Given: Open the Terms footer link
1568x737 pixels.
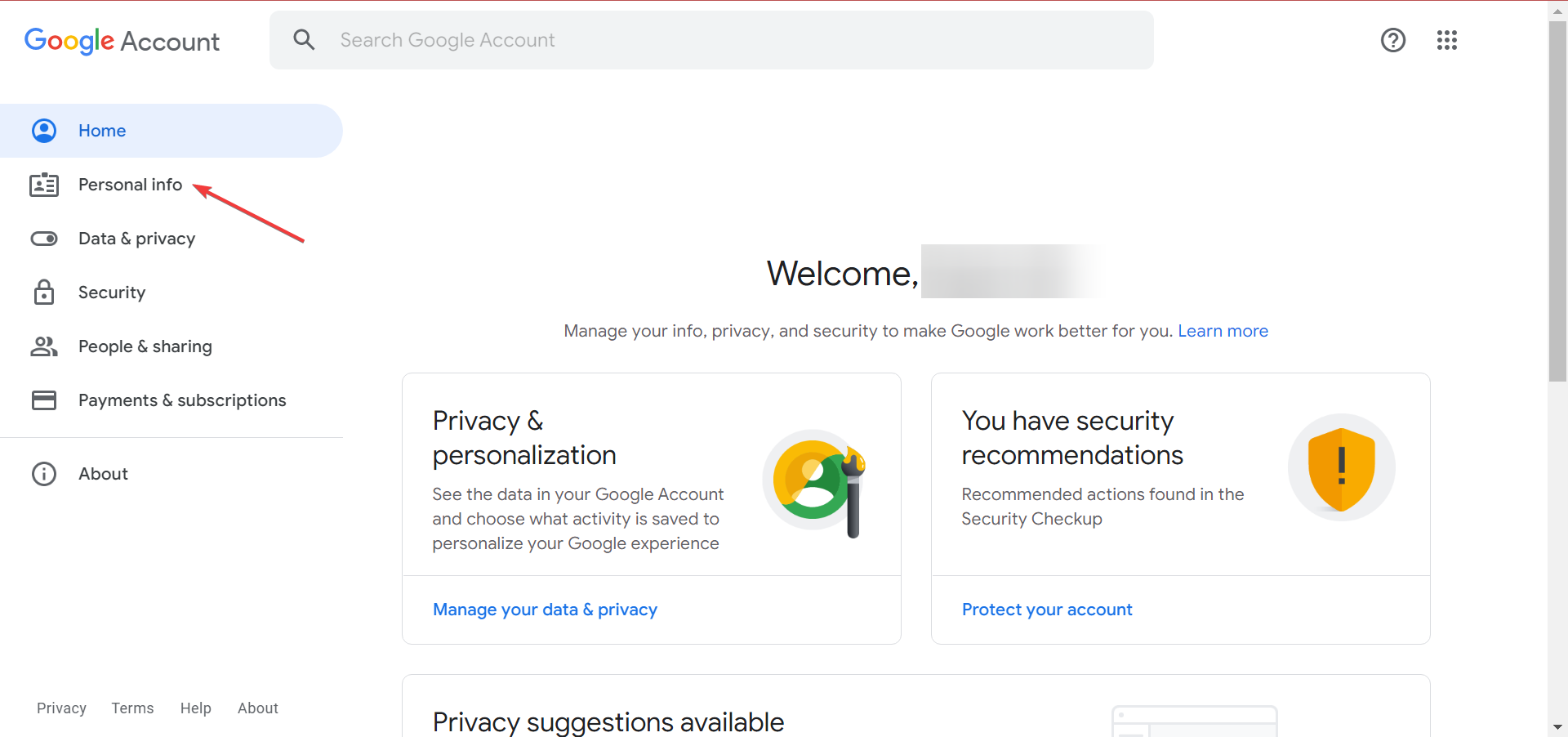Looking at the screenshot, I should (x=132, y=708).
